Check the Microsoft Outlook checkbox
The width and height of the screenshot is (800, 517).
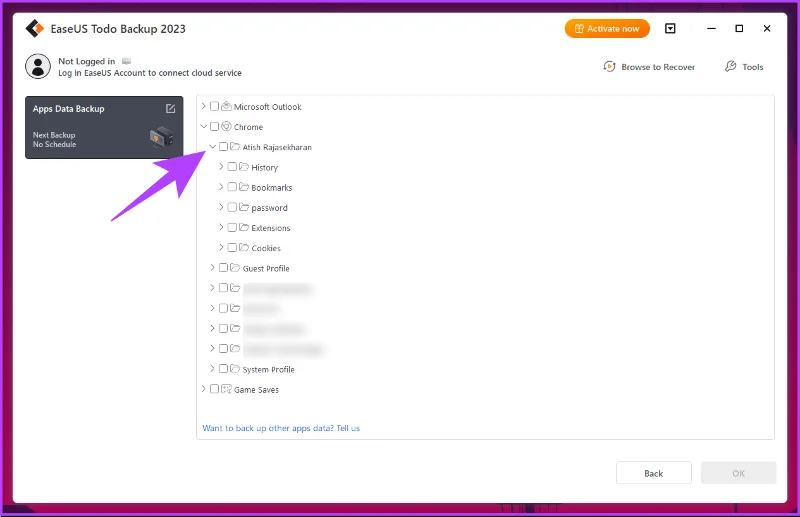(x=214, y=106)
